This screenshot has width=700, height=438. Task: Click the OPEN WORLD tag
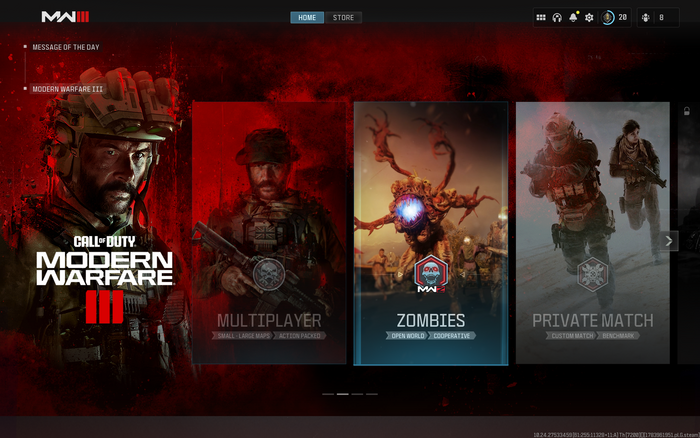pyautogui.click(x=408, y=336)
